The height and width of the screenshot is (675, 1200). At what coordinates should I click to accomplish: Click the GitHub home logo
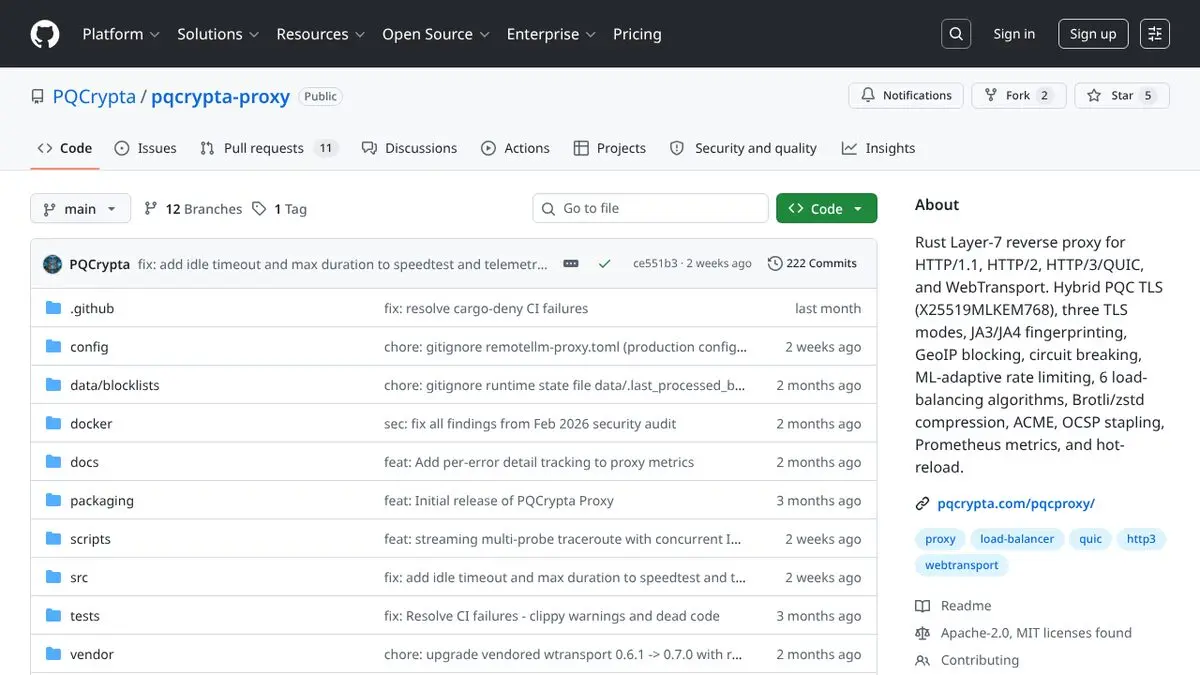[44, 33]
